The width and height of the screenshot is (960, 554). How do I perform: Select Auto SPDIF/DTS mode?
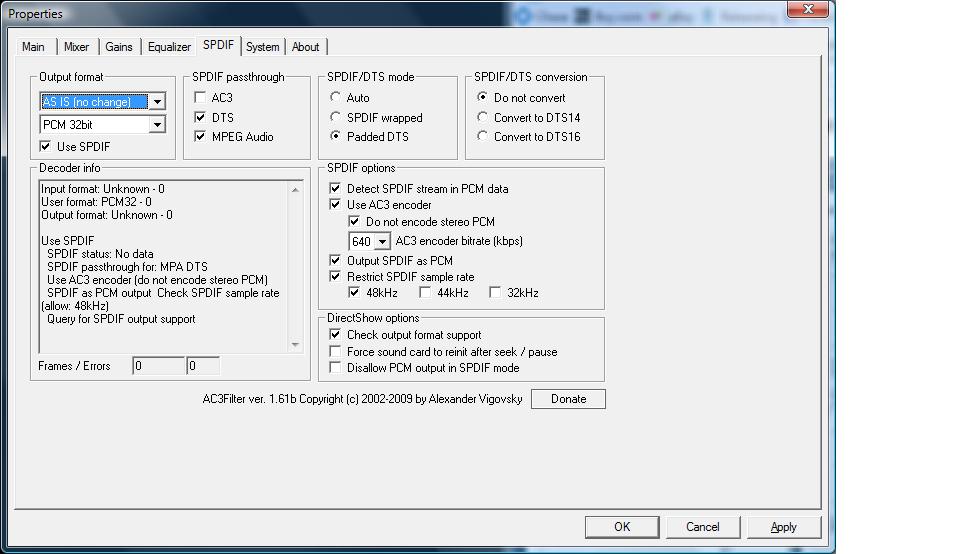tap(336, 98)
